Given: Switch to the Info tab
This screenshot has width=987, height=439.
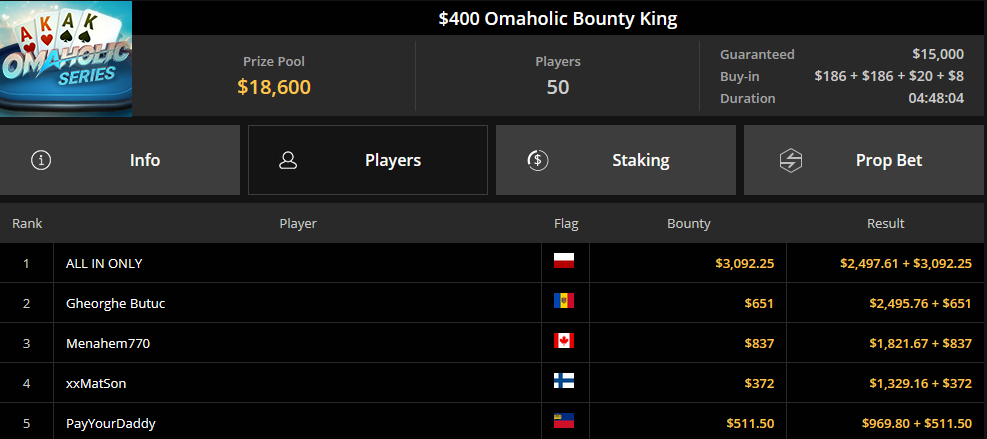Looking at the screenshot, I should pyautogui.click(x=120, y=160).
